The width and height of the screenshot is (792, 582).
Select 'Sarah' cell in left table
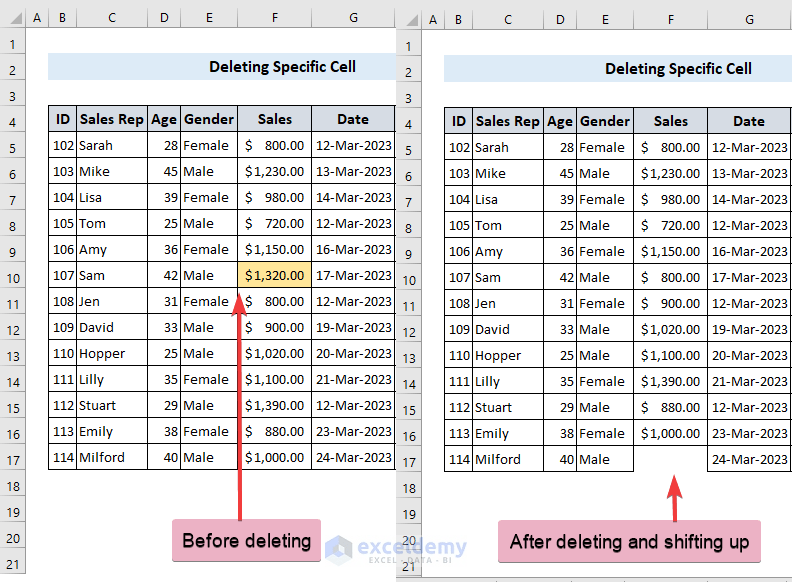click(112, 146)
